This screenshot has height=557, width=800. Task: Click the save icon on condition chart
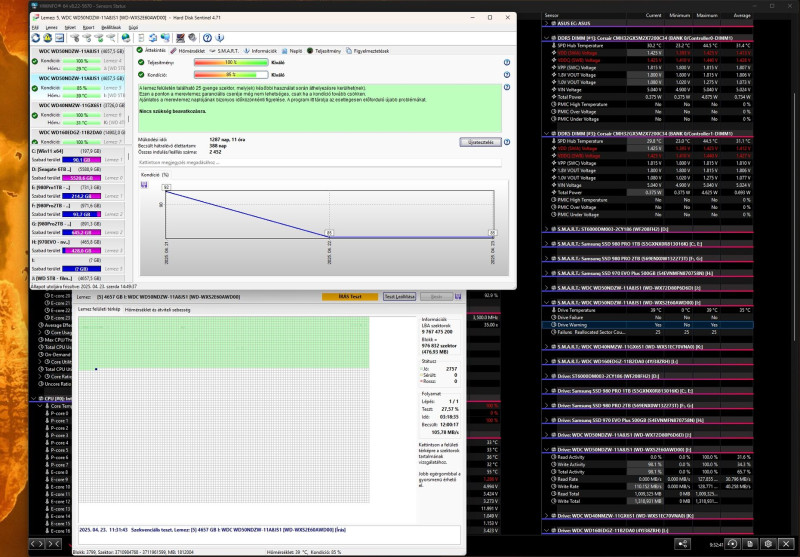click(144, 185)
